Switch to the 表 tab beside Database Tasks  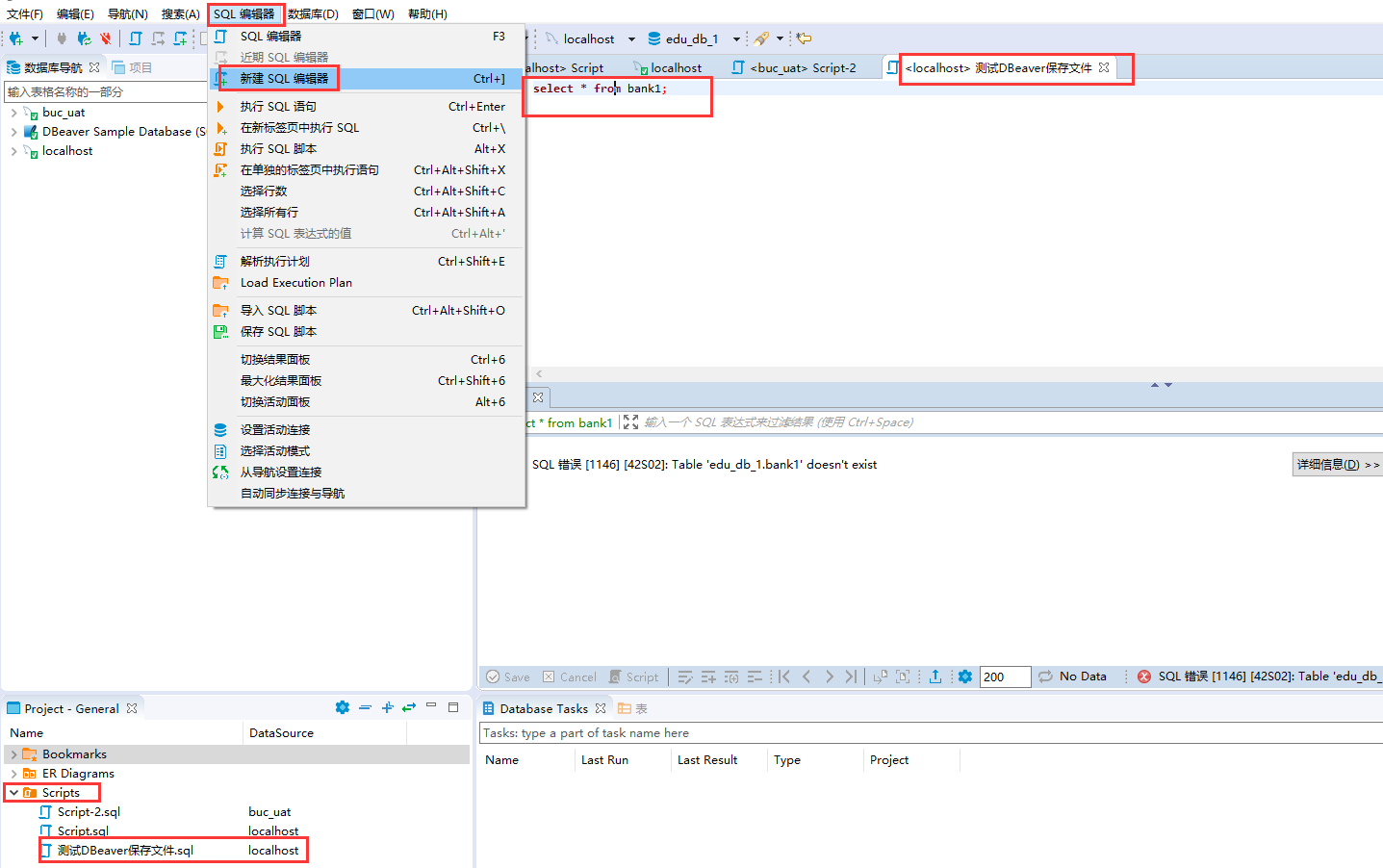633,708
